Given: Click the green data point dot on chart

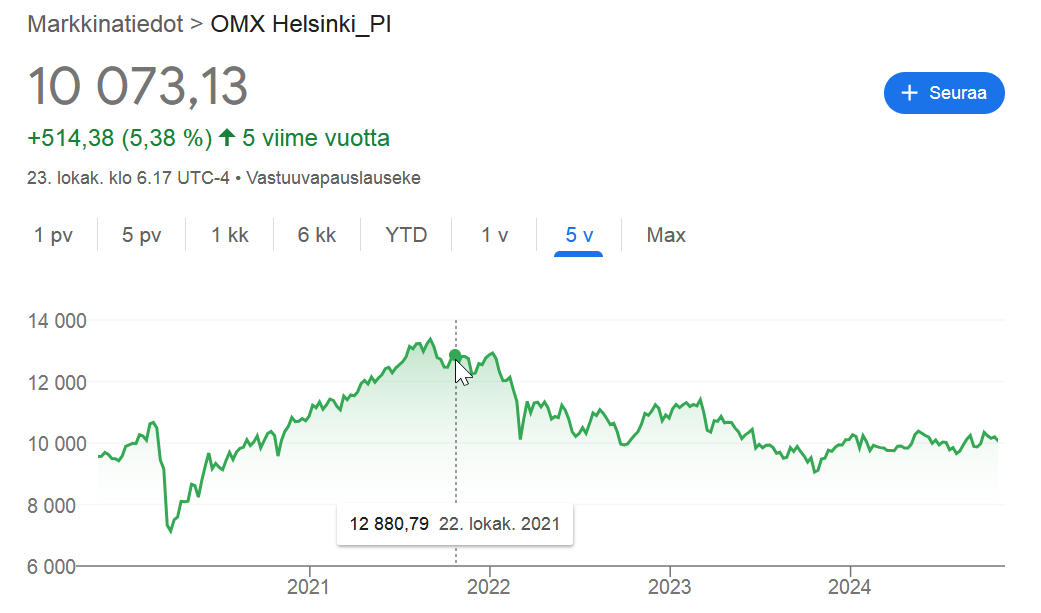Looking at the screenshot, I should 455,356.
